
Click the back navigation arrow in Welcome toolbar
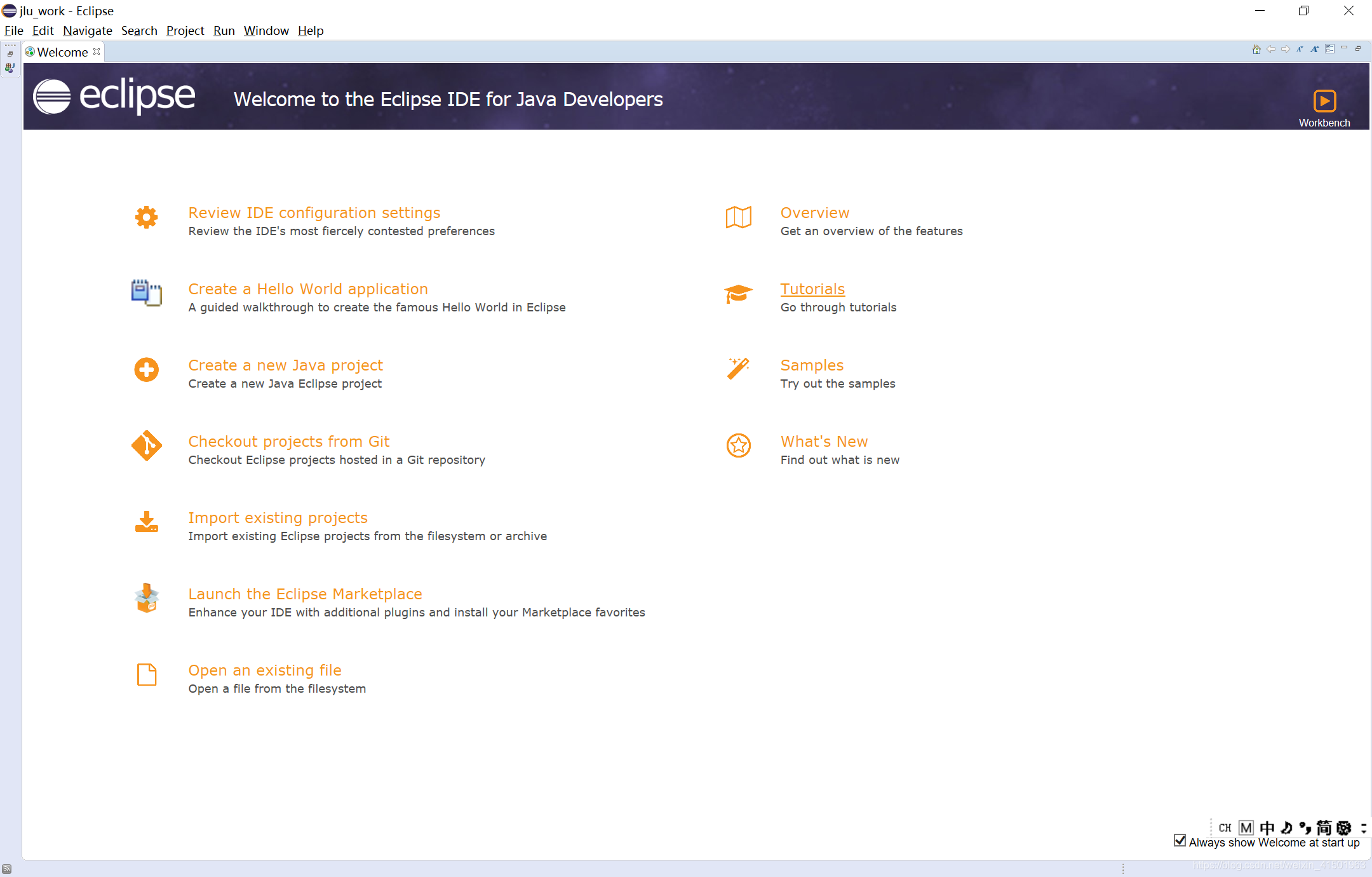coord(1270,50)
